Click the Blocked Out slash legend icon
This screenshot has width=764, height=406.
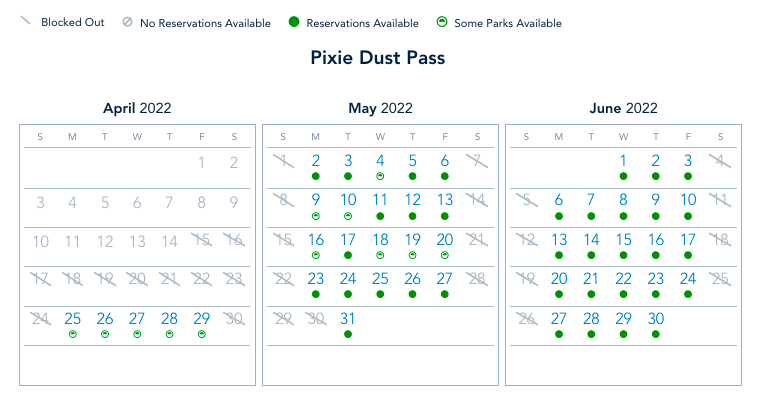point(26,22)
